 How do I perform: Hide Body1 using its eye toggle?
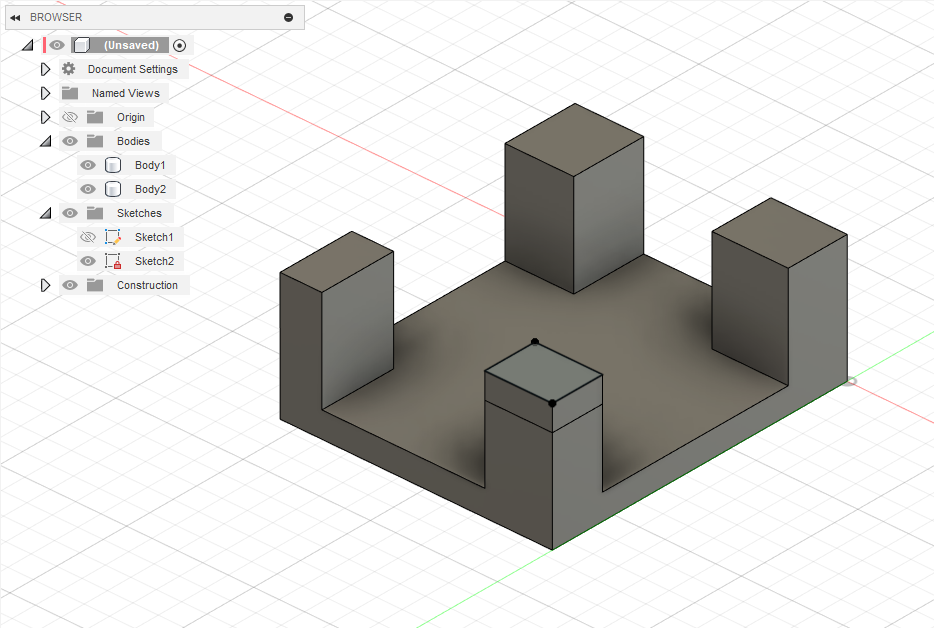pyautogui.click(x=88, y=165)
